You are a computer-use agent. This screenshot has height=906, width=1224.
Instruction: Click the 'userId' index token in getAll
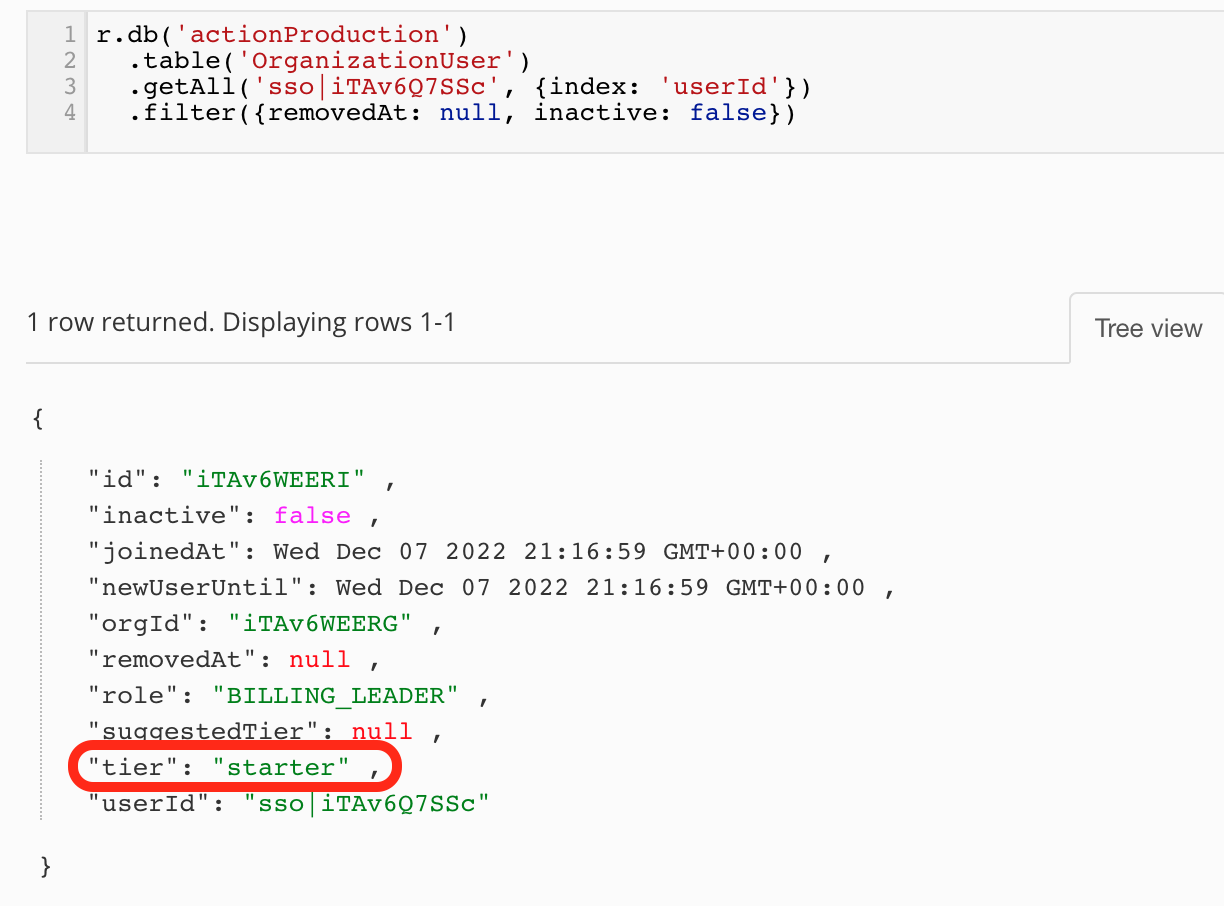(716, 86)
